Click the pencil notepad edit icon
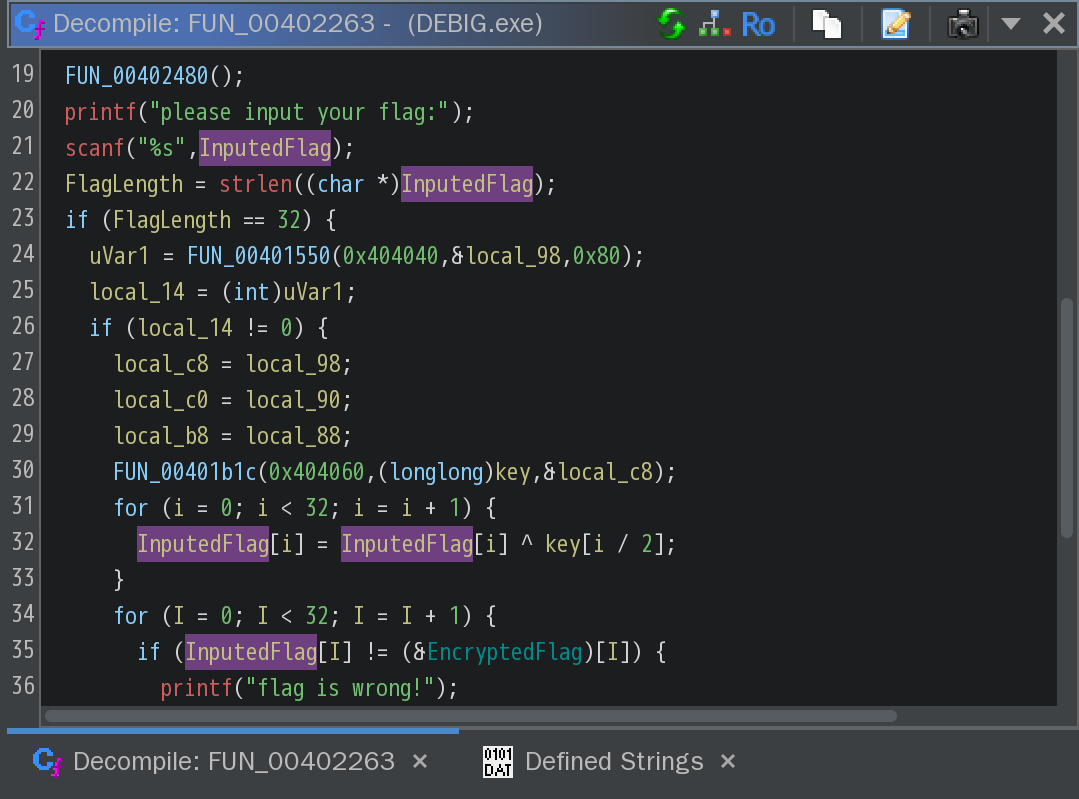Image resolution: width=1079 pixels, height=799 pixels. [895, 24]
